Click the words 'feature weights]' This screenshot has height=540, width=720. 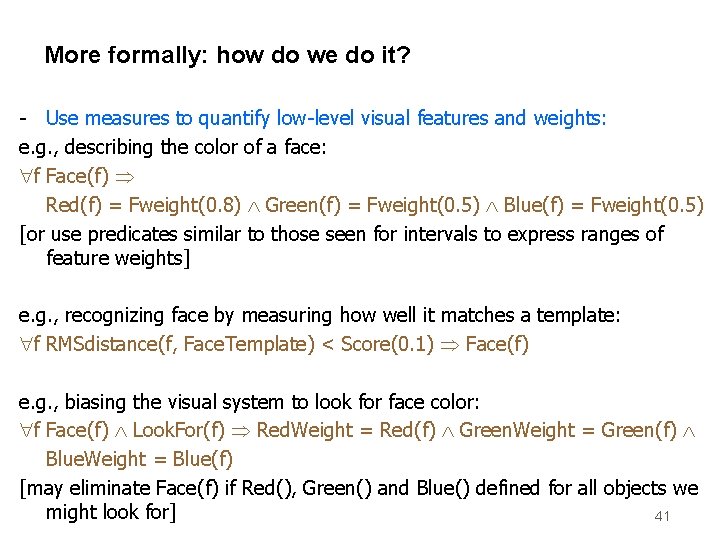pyautogui.click(x=118, y=258)
